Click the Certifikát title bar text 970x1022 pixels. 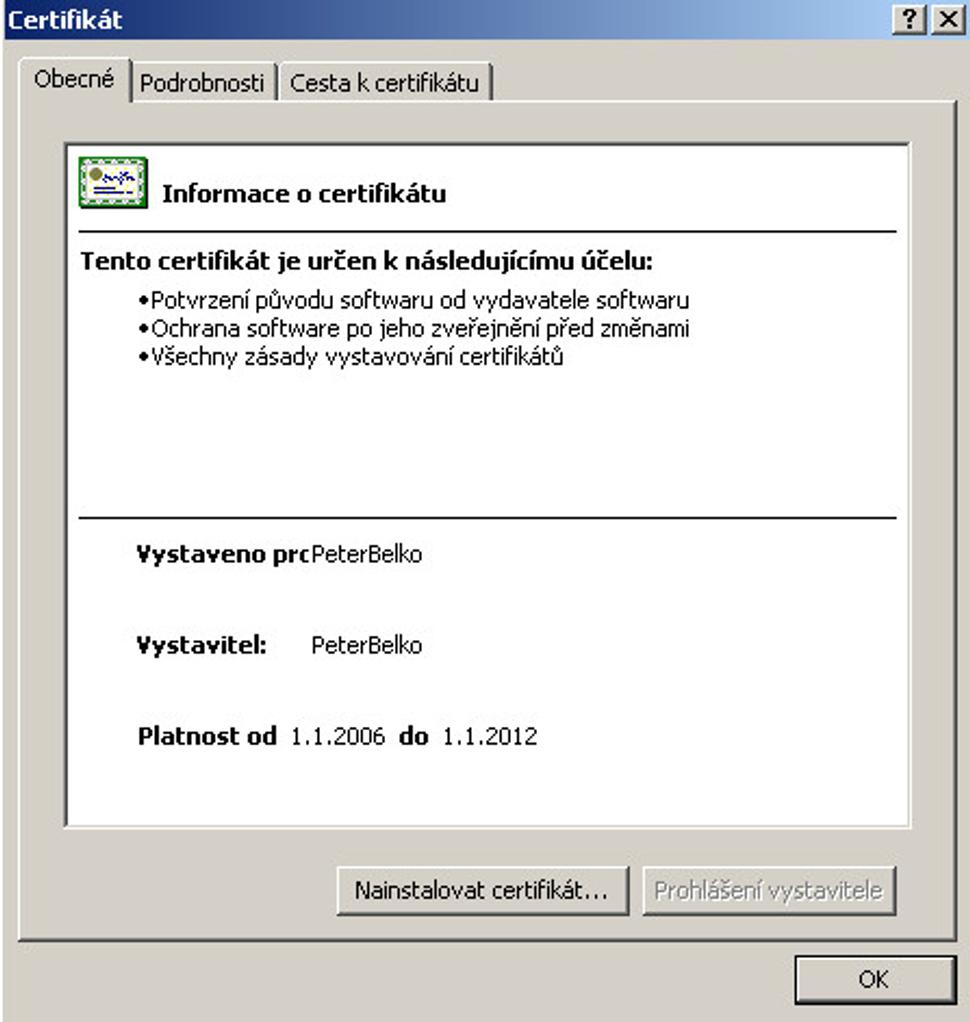(65, 20)
